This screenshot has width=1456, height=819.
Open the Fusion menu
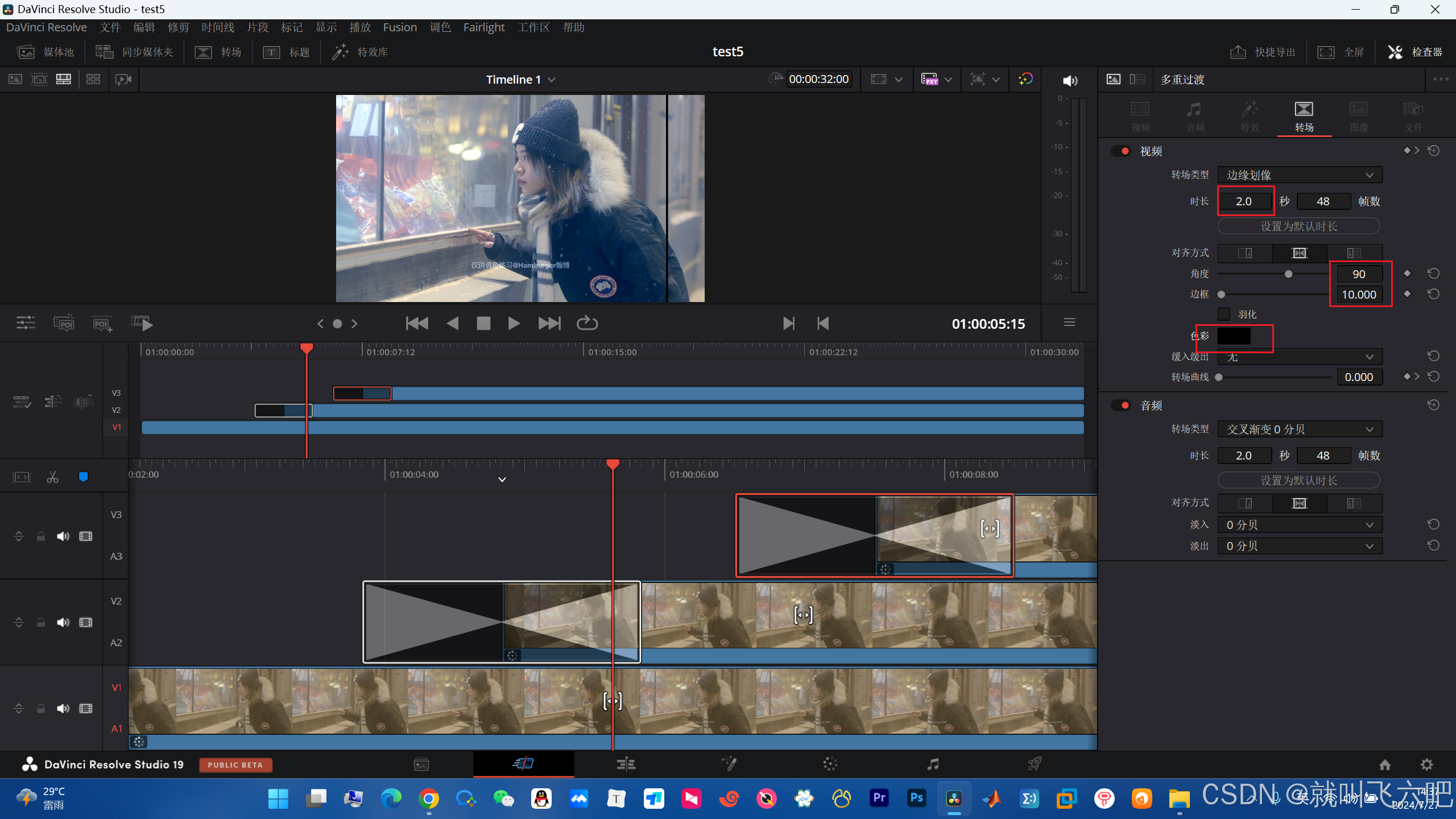400,27
